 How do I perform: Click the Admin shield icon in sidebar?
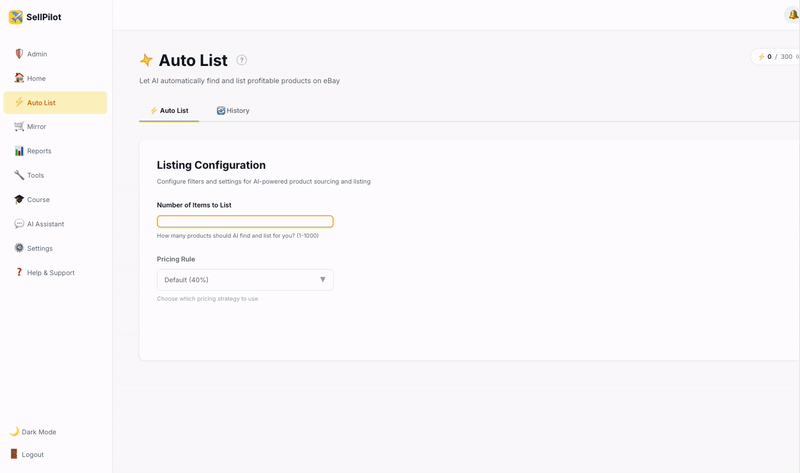[x=19, y=54]
